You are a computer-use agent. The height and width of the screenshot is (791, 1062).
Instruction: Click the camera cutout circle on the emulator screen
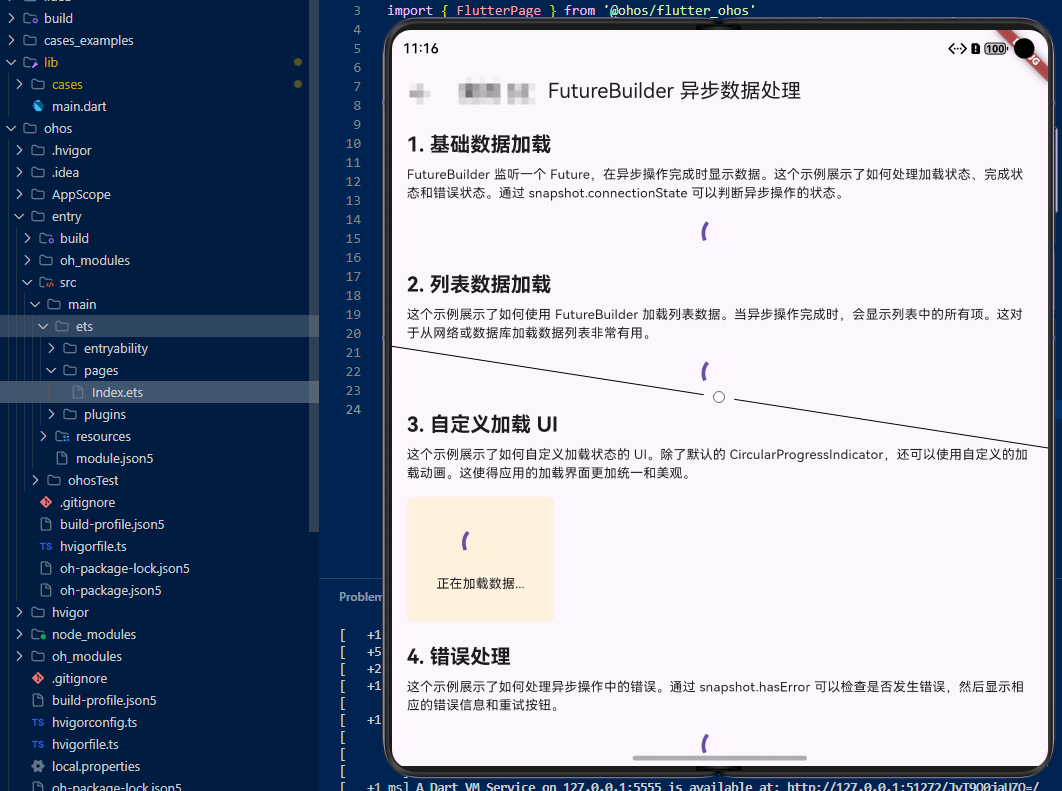pyautogui.click(x=1024, y=50)
